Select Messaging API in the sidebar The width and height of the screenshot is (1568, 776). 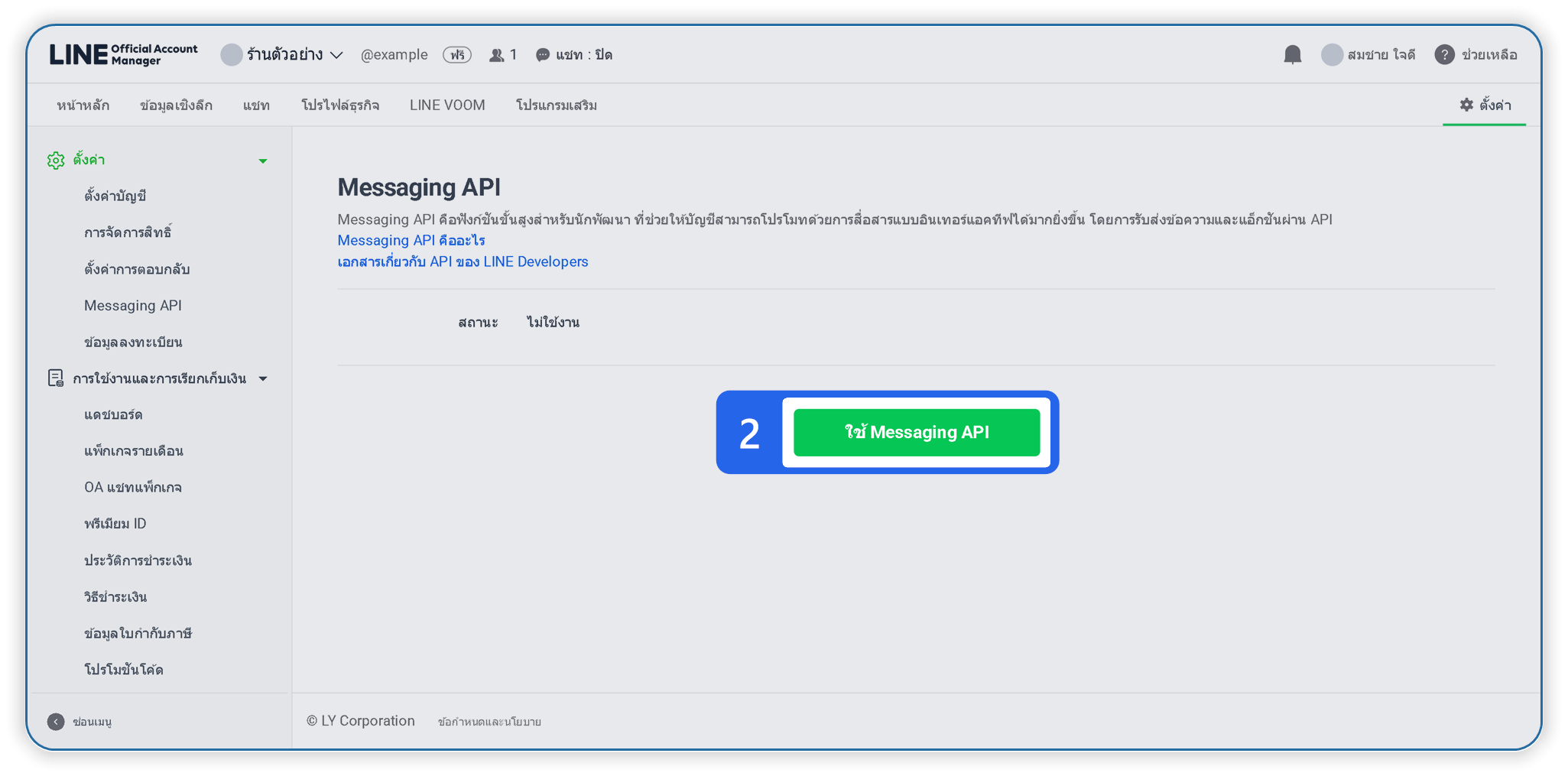point(133,306)
